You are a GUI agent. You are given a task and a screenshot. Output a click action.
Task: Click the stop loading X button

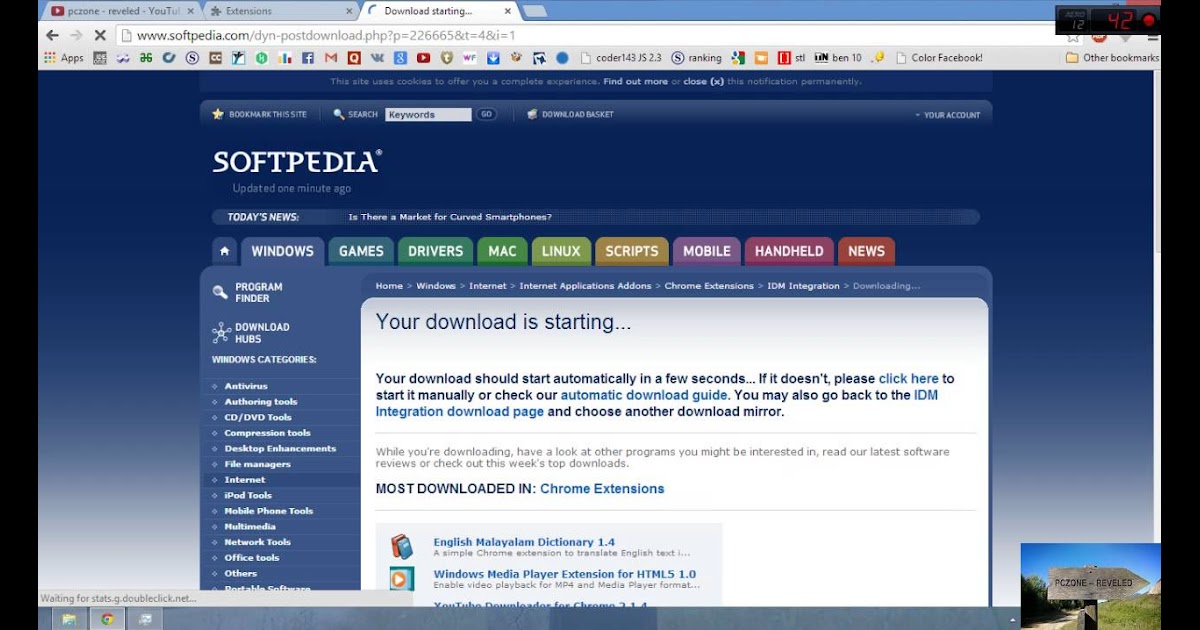[x=100, y=35]
